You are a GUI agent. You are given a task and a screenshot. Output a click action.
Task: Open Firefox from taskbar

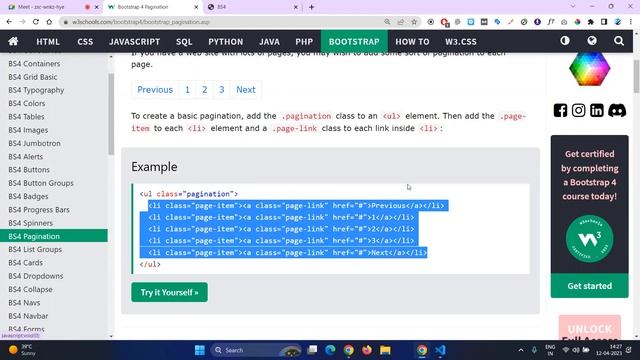coord(367,350)
